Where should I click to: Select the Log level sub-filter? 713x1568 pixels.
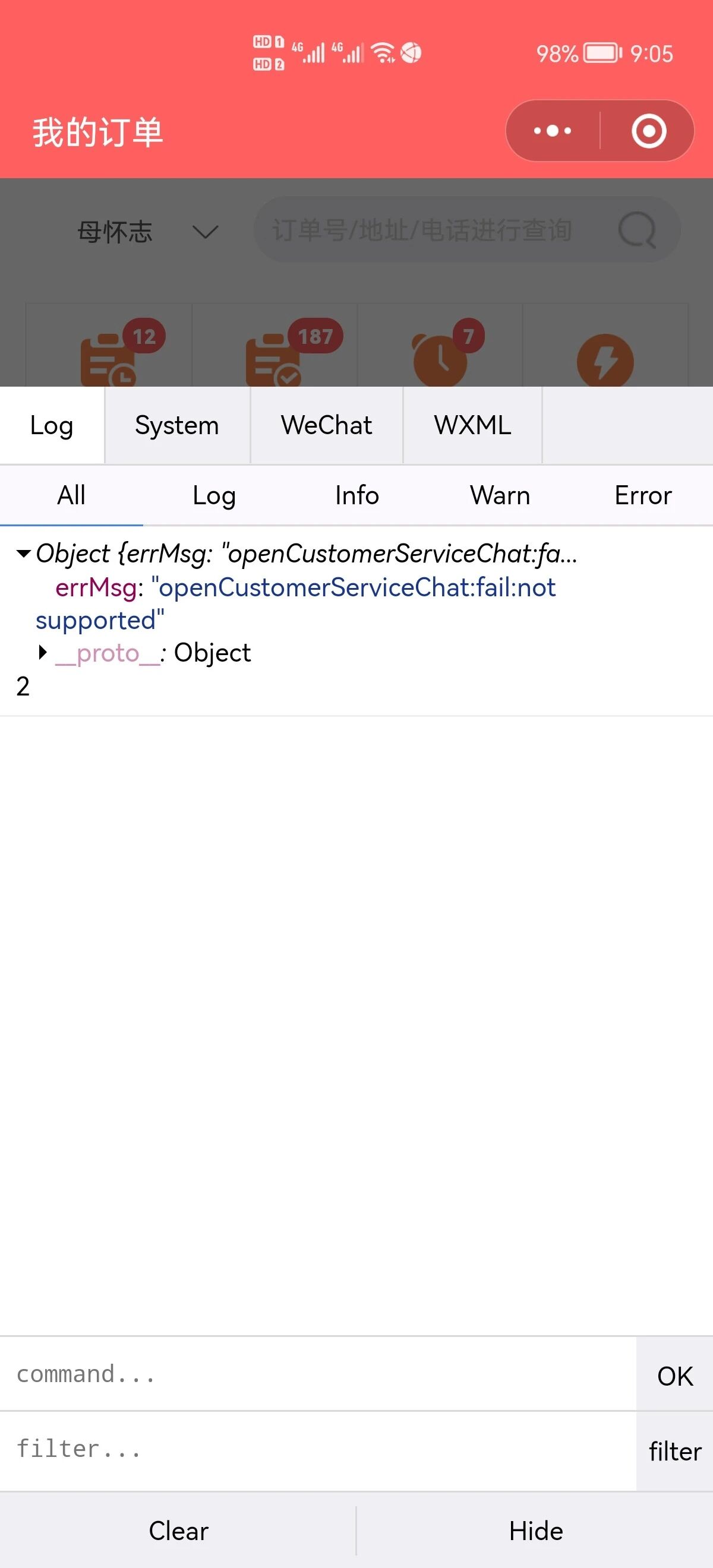214,495
